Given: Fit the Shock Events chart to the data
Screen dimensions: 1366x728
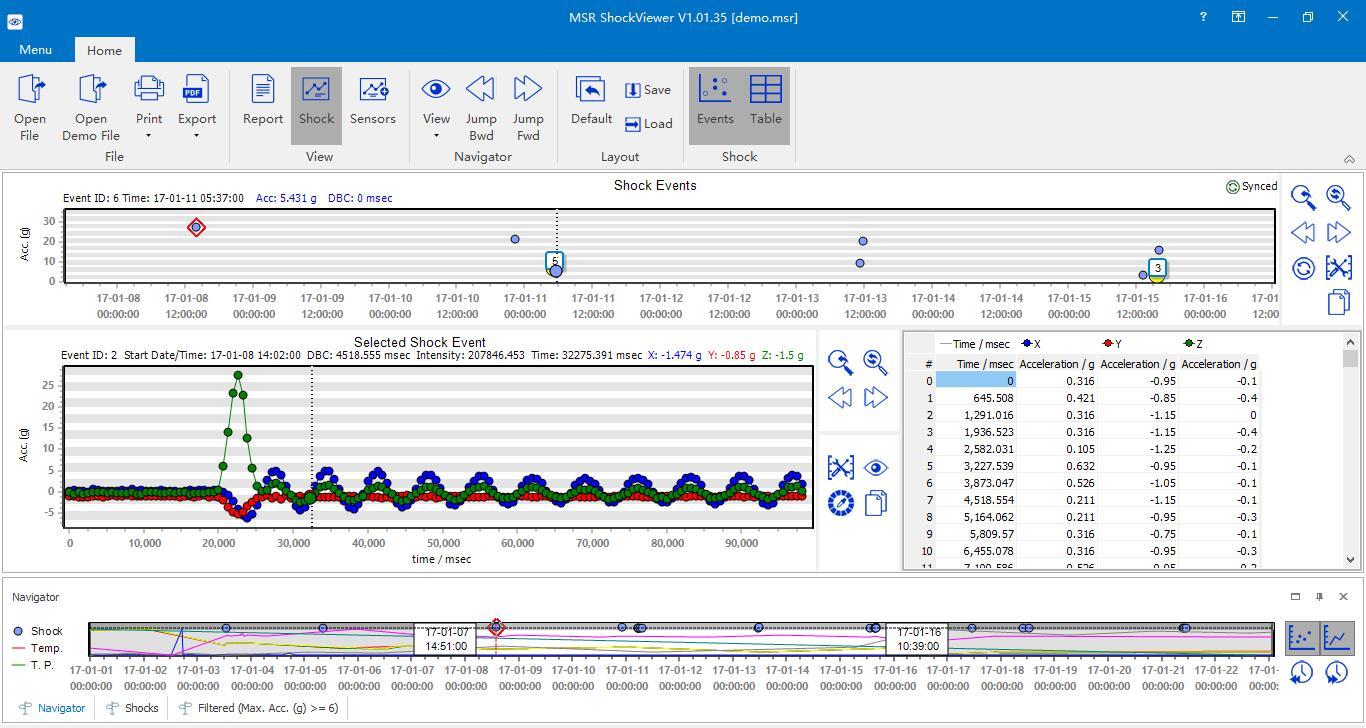Looking at the screenshot, I should tap(1338, 268).
